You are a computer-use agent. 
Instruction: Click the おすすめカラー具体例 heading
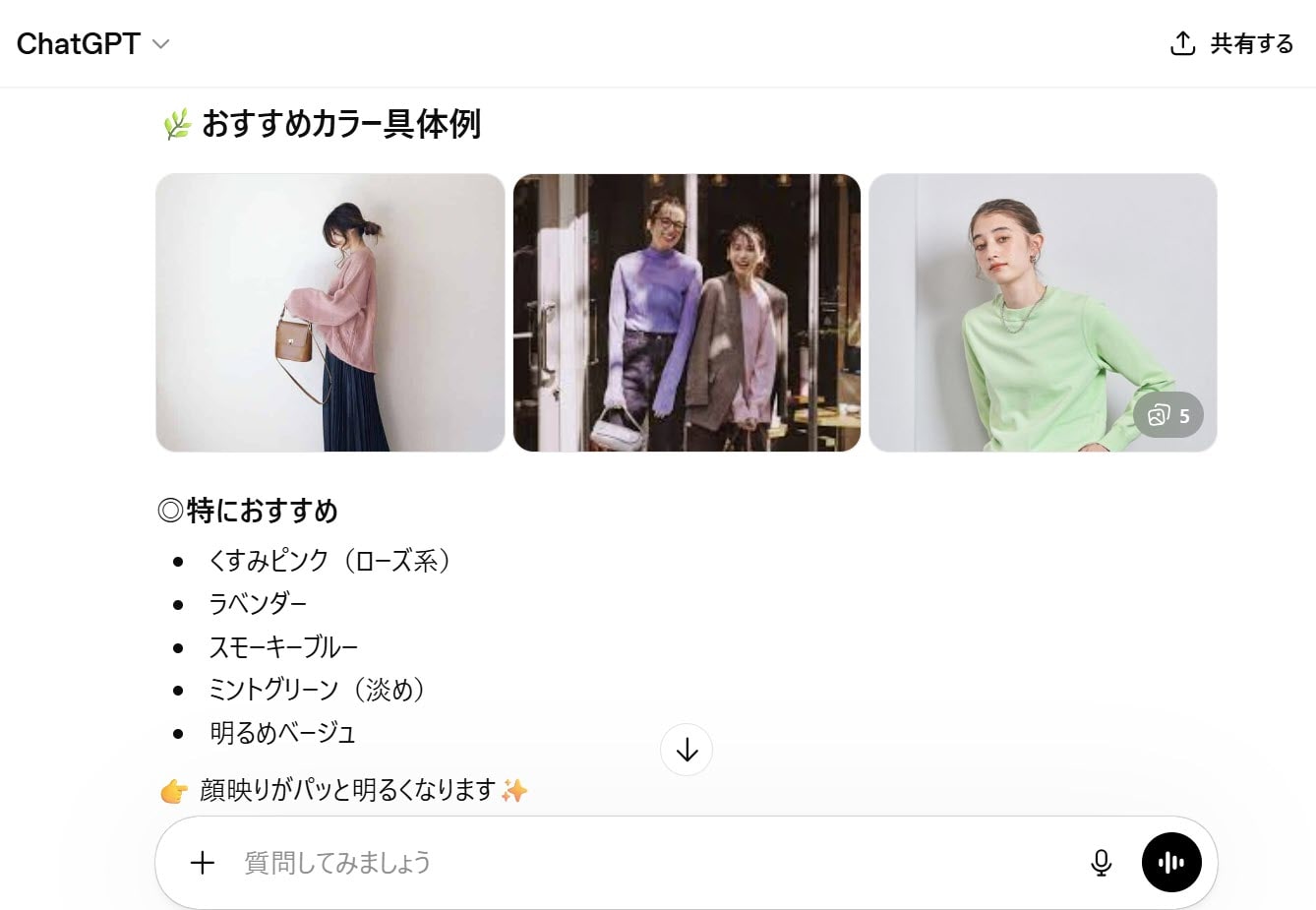click(x=341, y=124)
